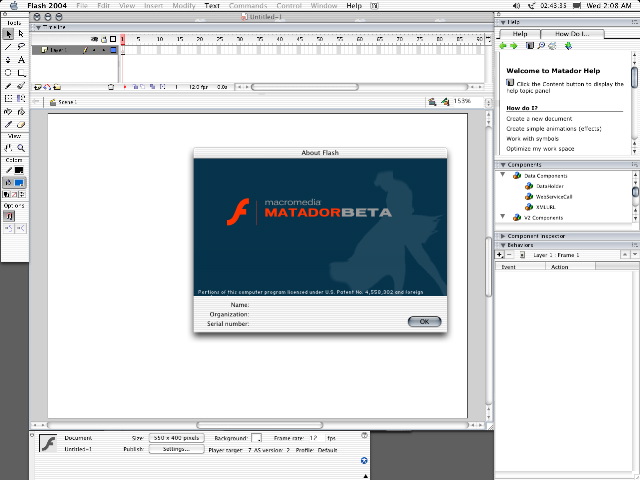The height and width of the screenshot is (480, 640).
Task: Toggle the Layer 1 outline color square
Action: [x=113, y=50]
